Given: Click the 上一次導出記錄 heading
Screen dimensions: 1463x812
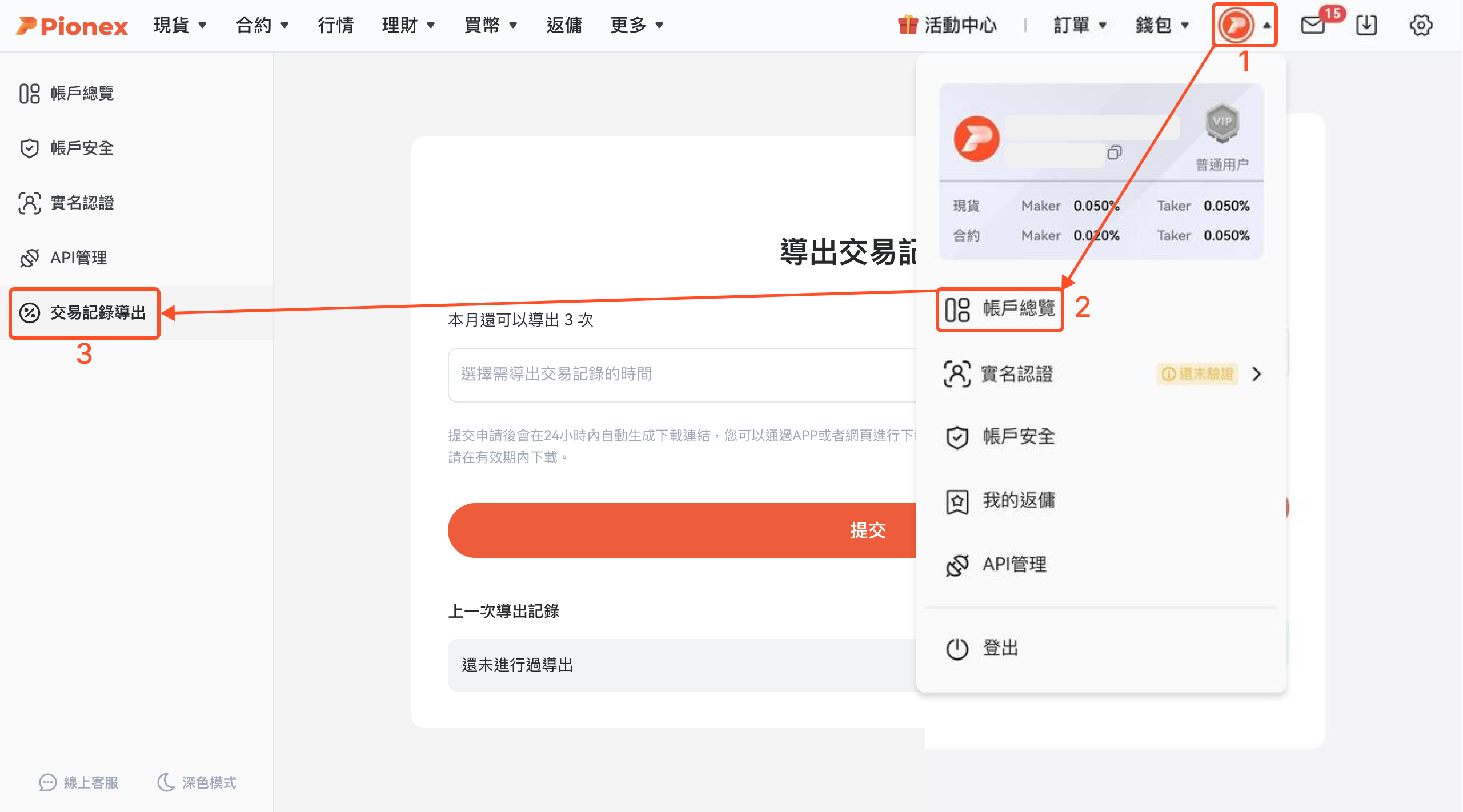Looking at the screenshot, I should (x=503, y=611).
